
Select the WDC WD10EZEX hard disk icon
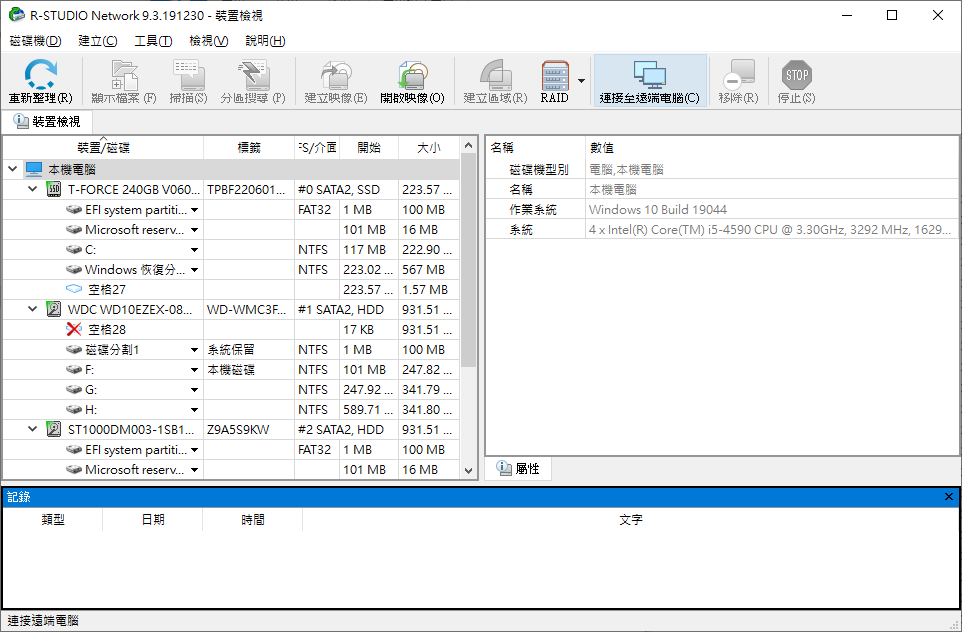(54, 309)
